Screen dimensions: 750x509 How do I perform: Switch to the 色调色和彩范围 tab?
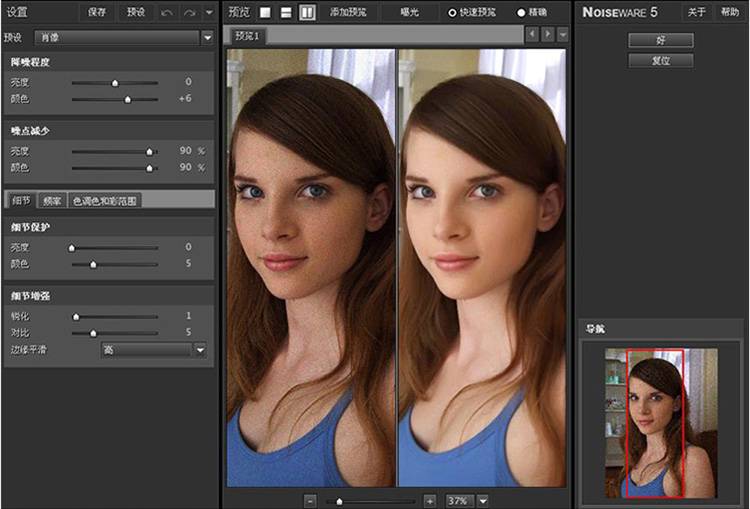[x=105, y=201]
